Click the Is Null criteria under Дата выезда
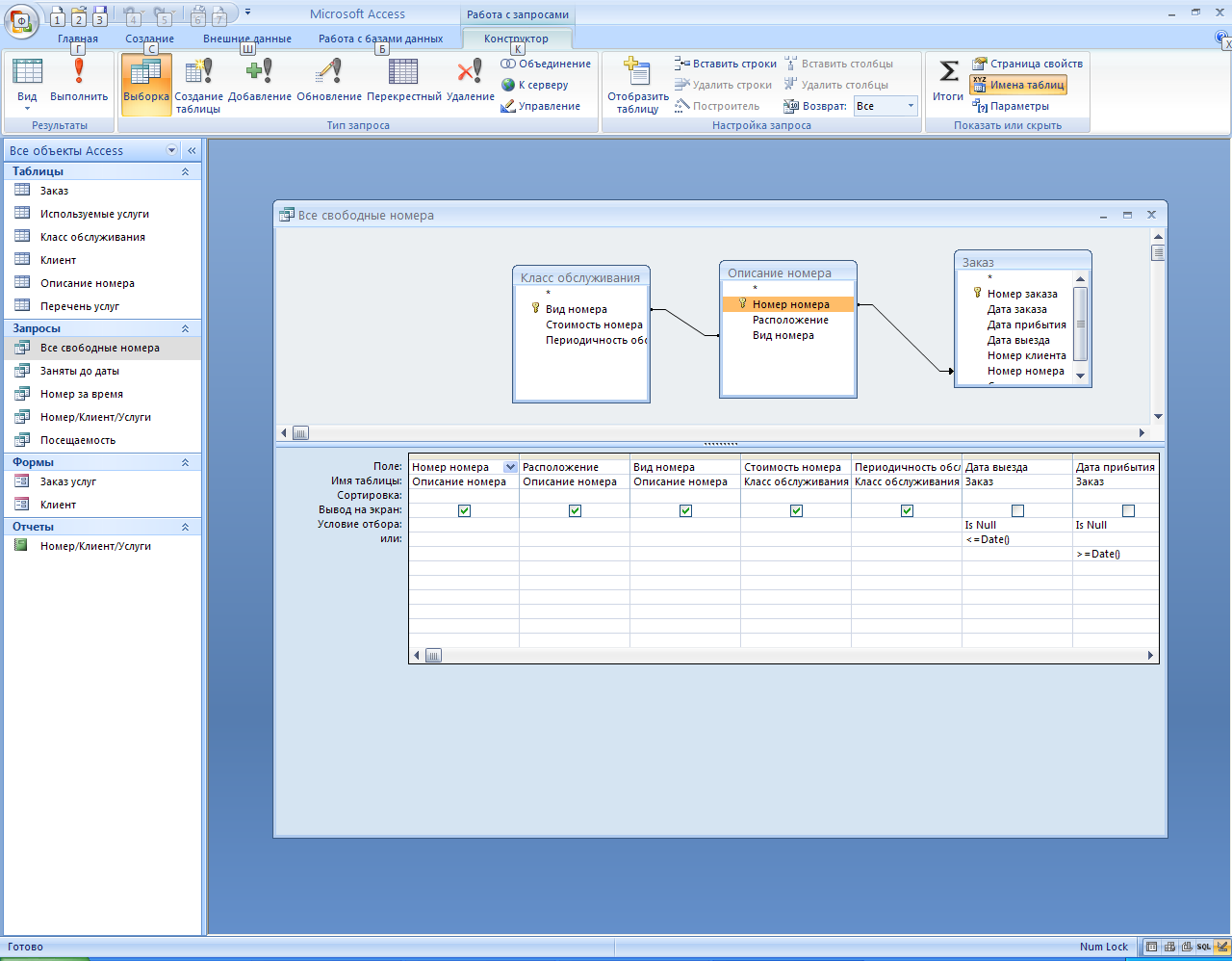The width and height of the screenshot is (1232, 961). pos(1017,525)
